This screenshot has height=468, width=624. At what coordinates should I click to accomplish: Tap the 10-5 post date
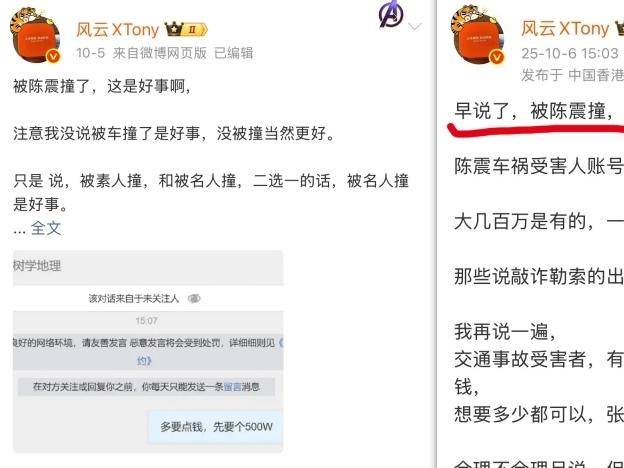point(90,53)
